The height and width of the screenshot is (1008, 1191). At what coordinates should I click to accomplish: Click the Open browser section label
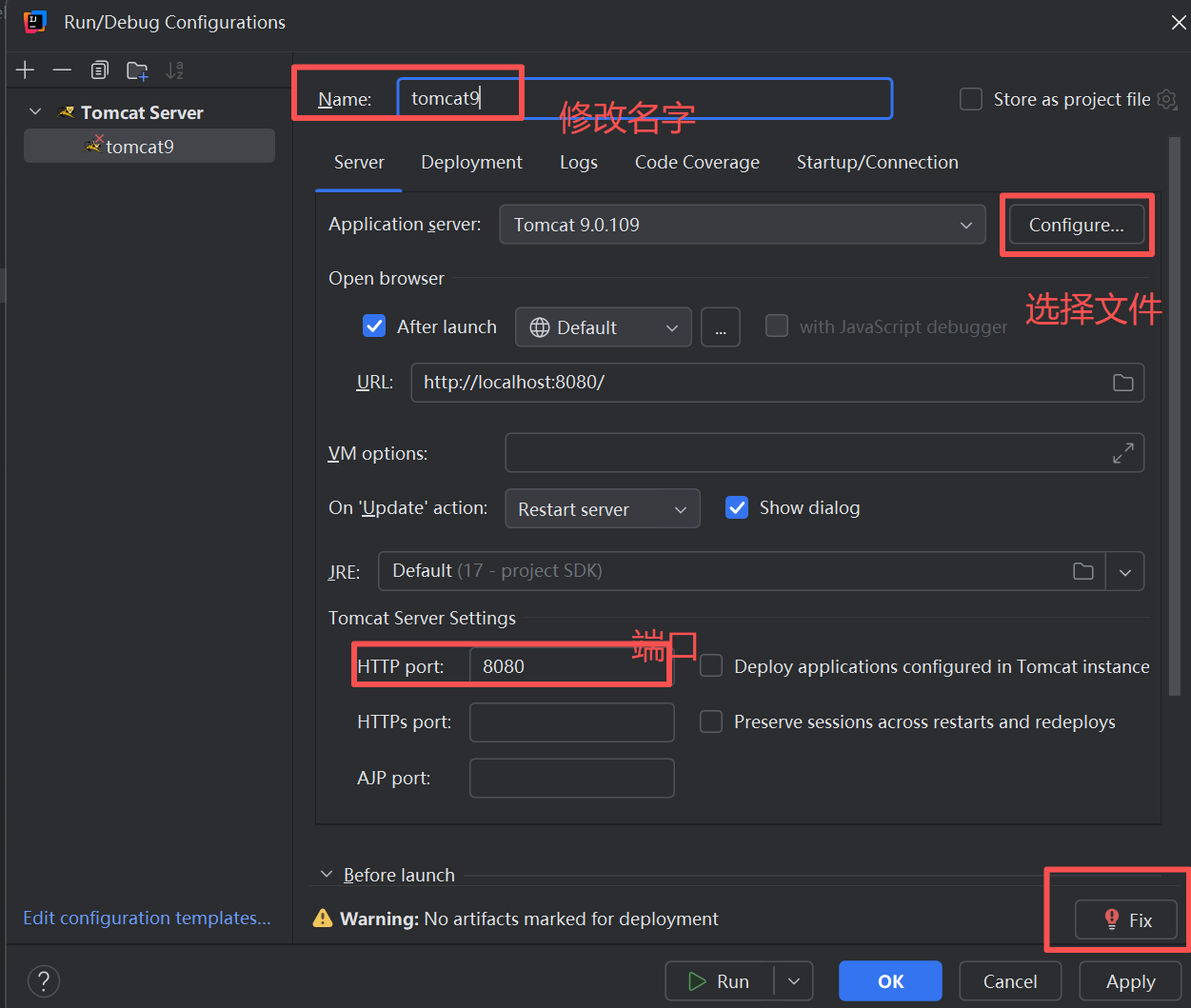(387, 278)
